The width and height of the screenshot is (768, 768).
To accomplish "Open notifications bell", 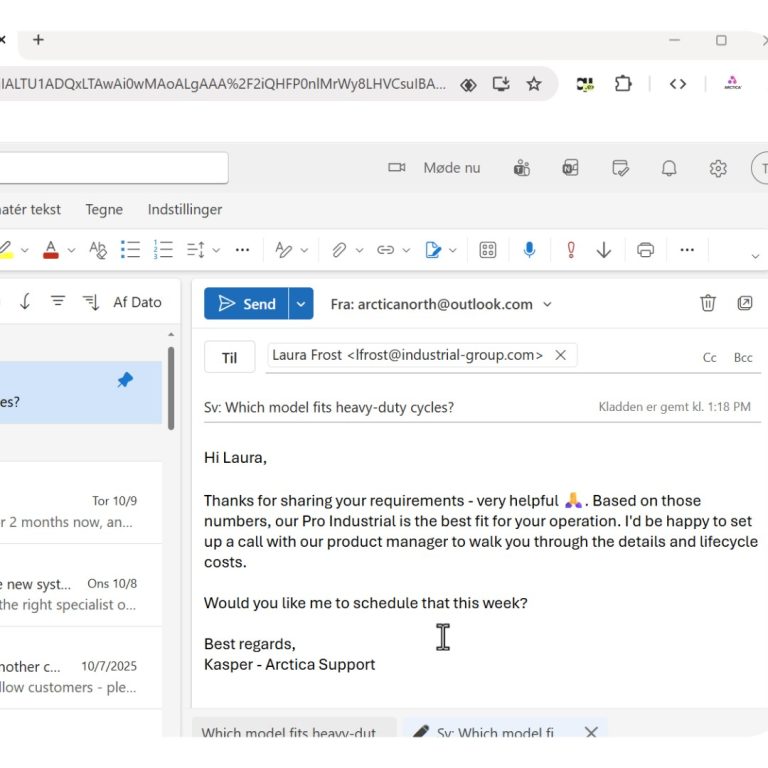I will point(670,168).
